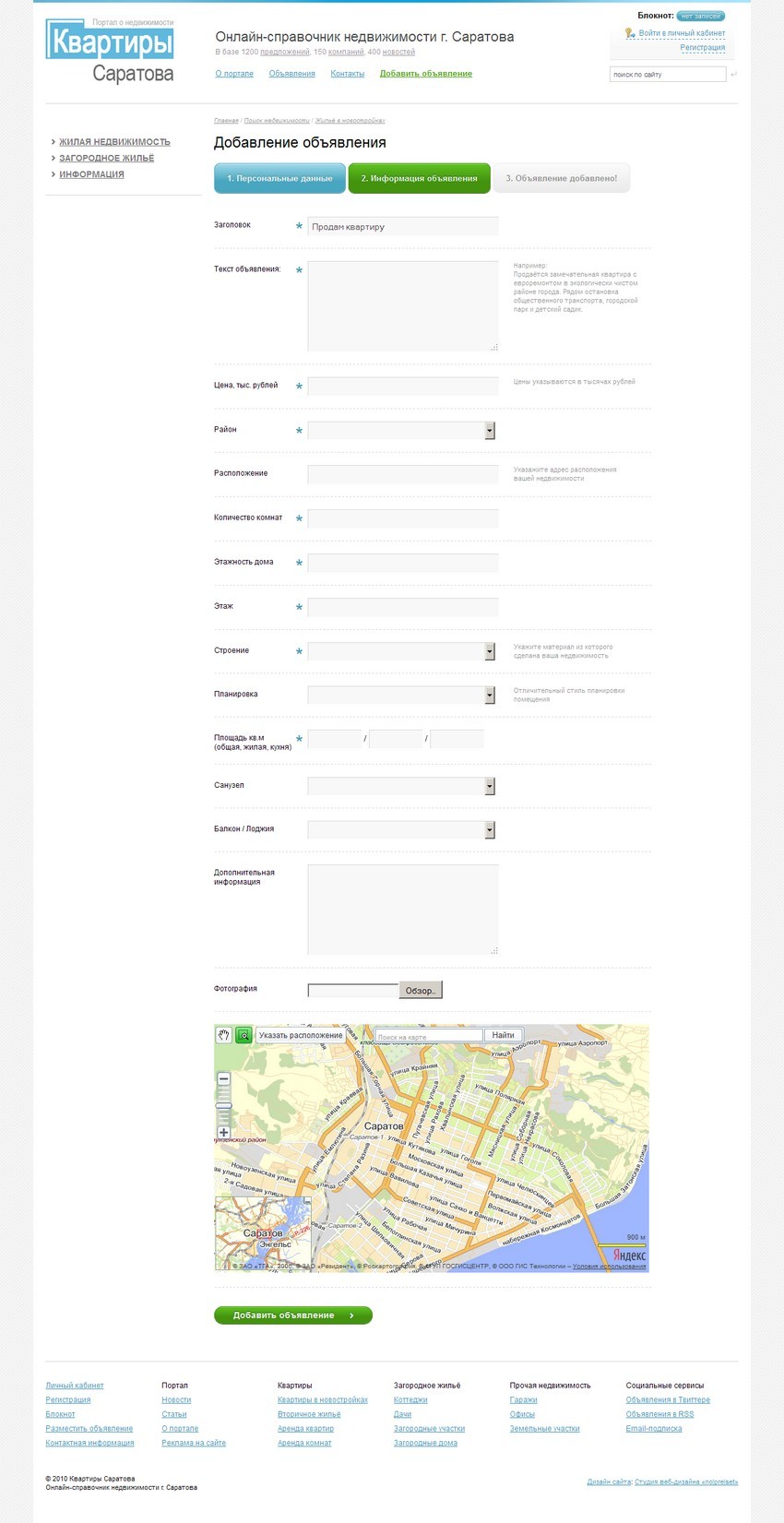The image size is (784, 1523).
Task: Click the Квартиры Саратова logo
Action: pyautogui.click(x=110, y=53)
